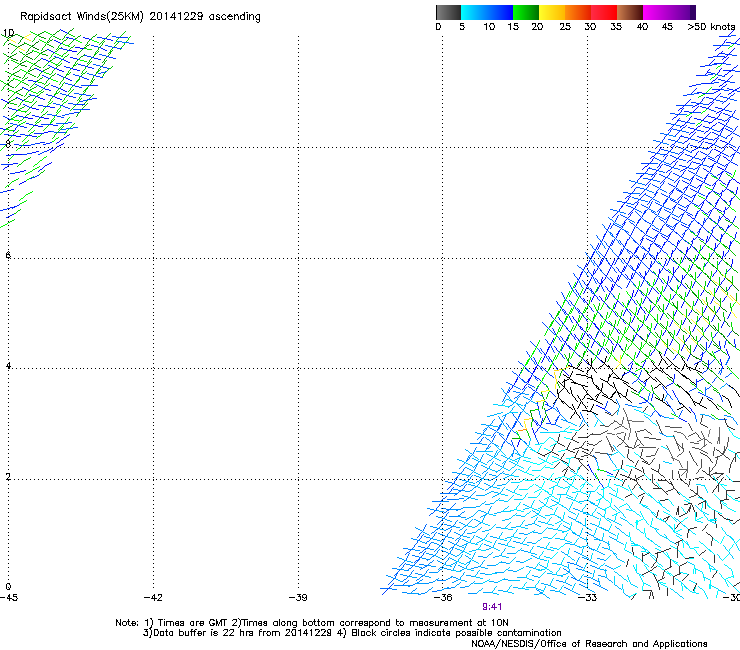Click the brown 35-40 knots legend segment

tap(630, 12)
